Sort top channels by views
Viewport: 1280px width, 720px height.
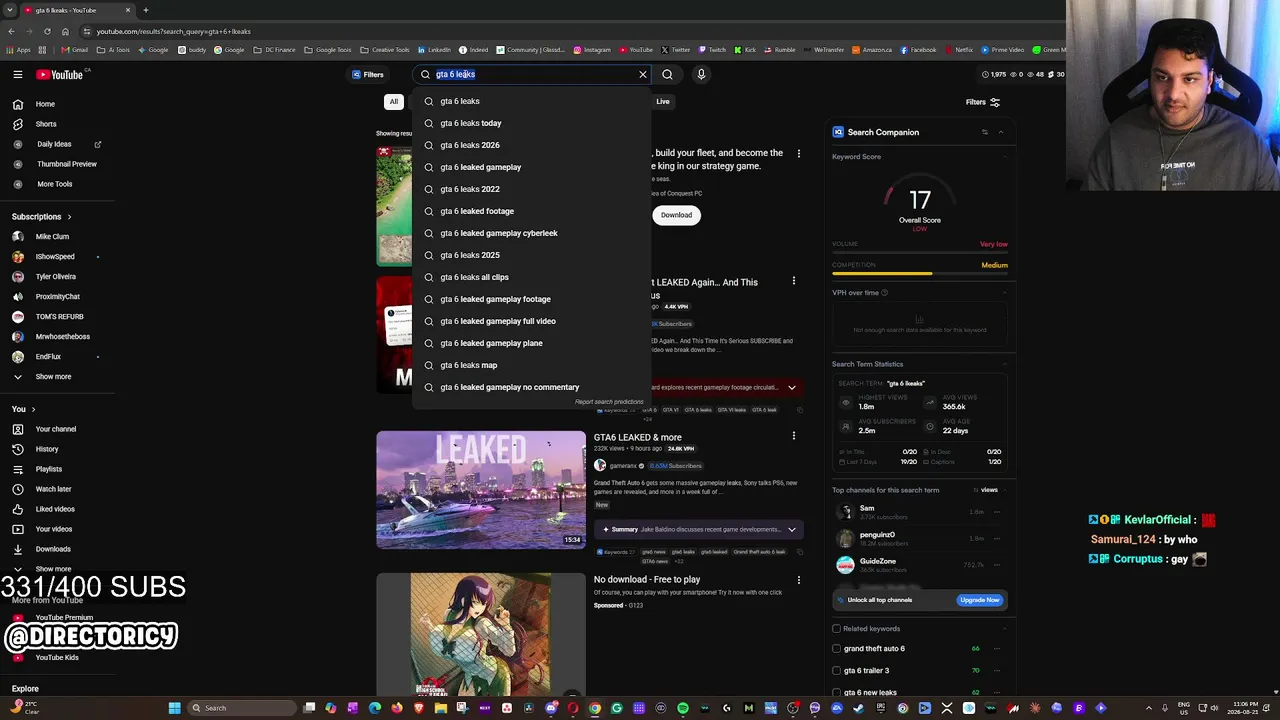pos(986,490)
